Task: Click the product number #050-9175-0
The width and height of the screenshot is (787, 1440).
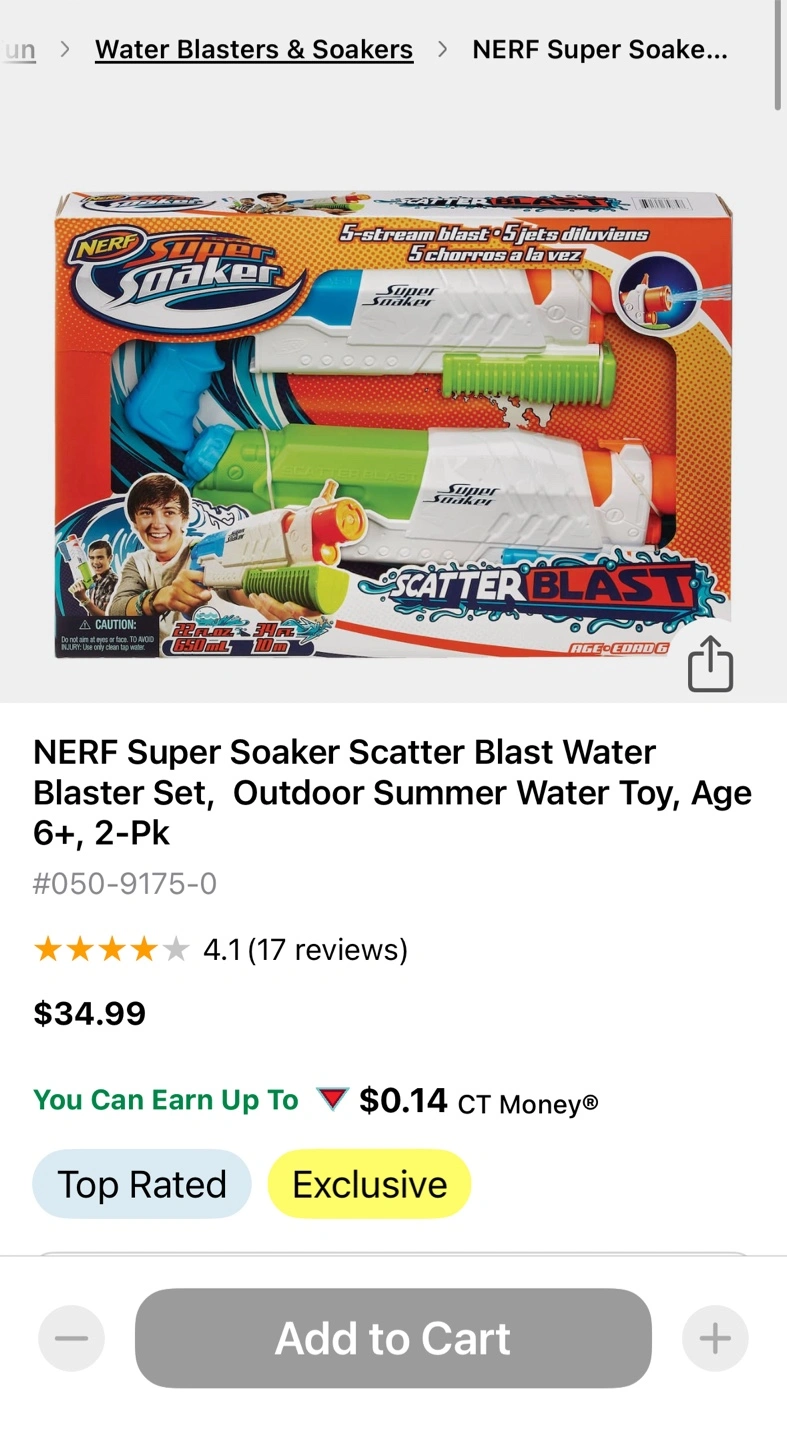Action: (125, 884)
